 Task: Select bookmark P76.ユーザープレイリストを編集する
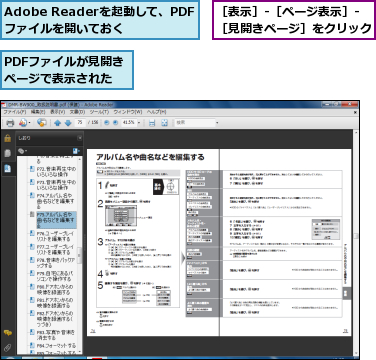tap(55, 236)
